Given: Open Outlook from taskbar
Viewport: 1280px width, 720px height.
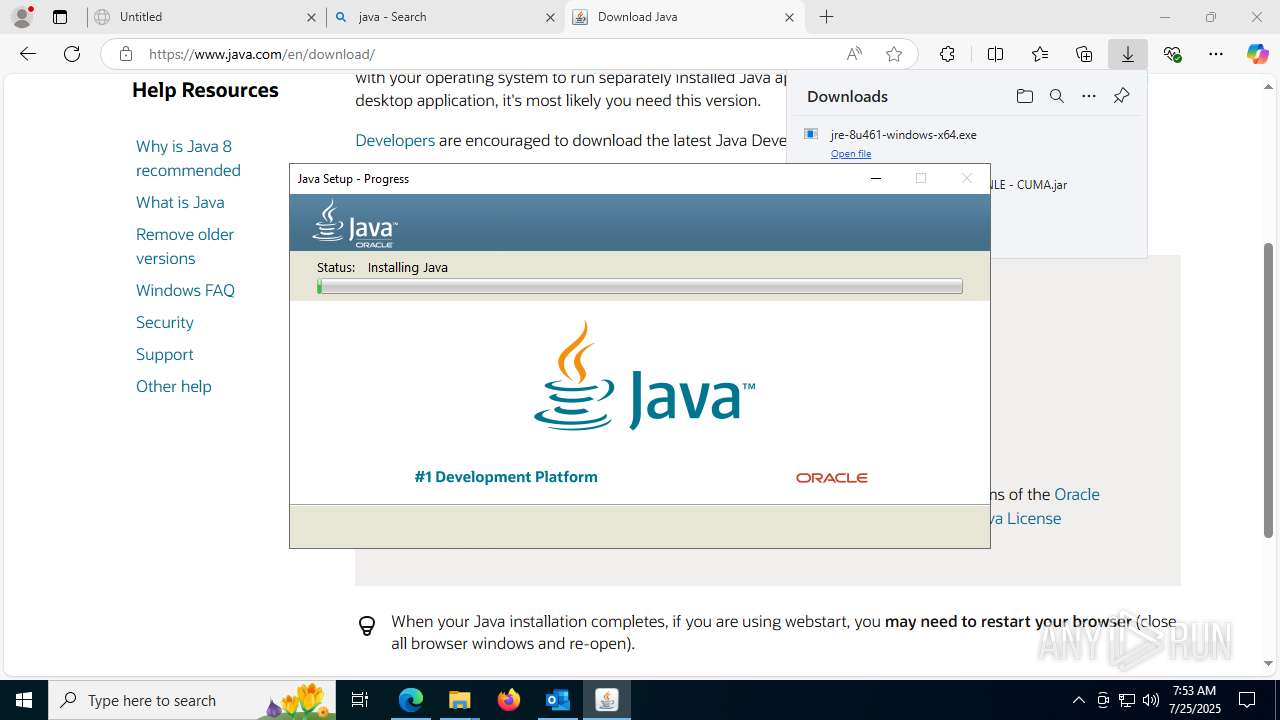Looking at the screenshot, I should coord(557,700).
